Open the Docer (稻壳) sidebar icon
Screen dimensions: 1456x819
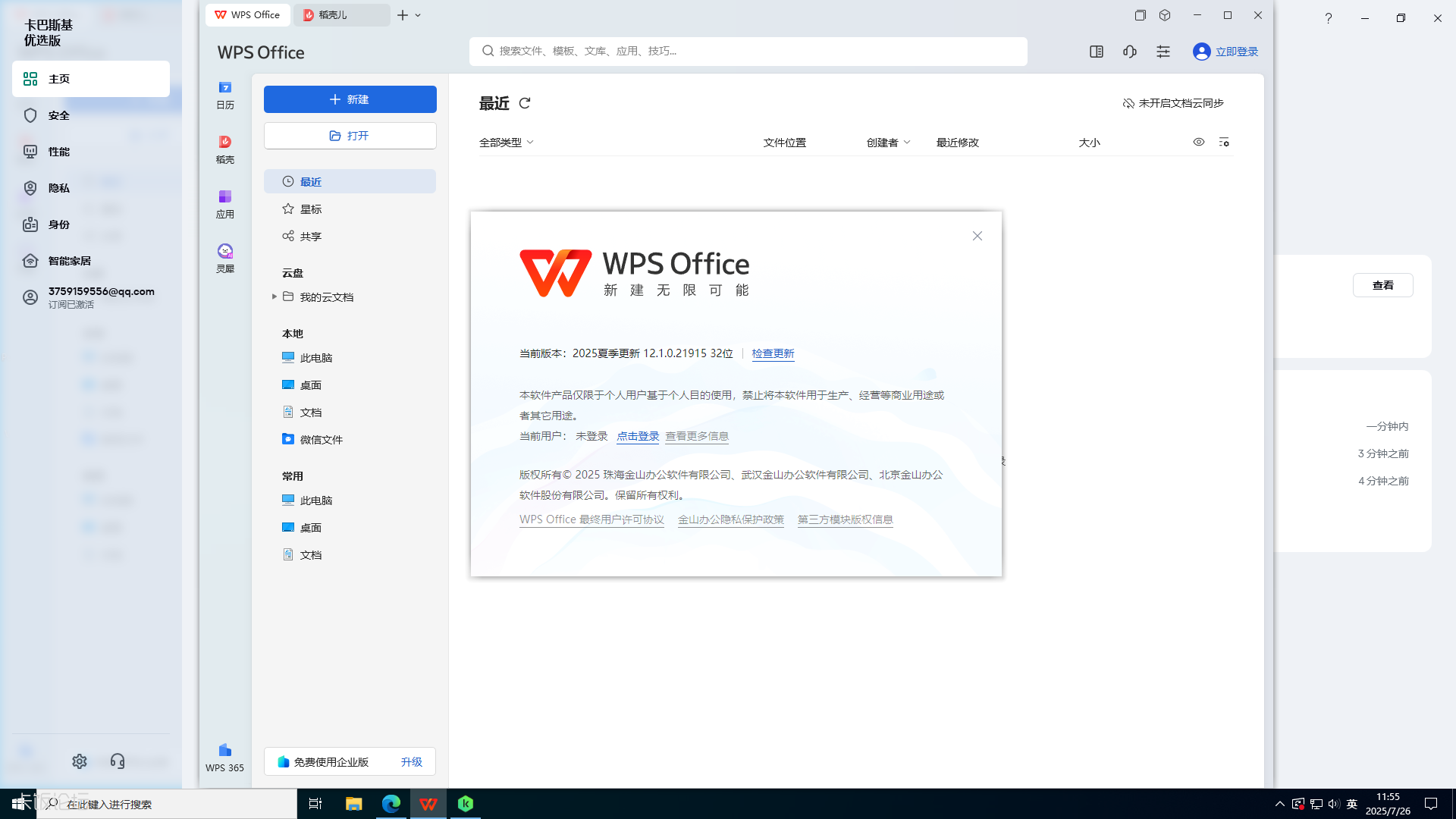pos(225,149)
